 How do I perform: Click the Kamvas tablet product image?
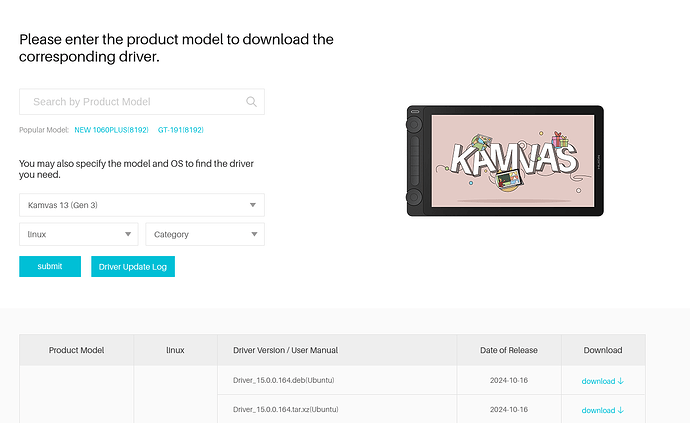pyautogui.click(x=505, y=161)
